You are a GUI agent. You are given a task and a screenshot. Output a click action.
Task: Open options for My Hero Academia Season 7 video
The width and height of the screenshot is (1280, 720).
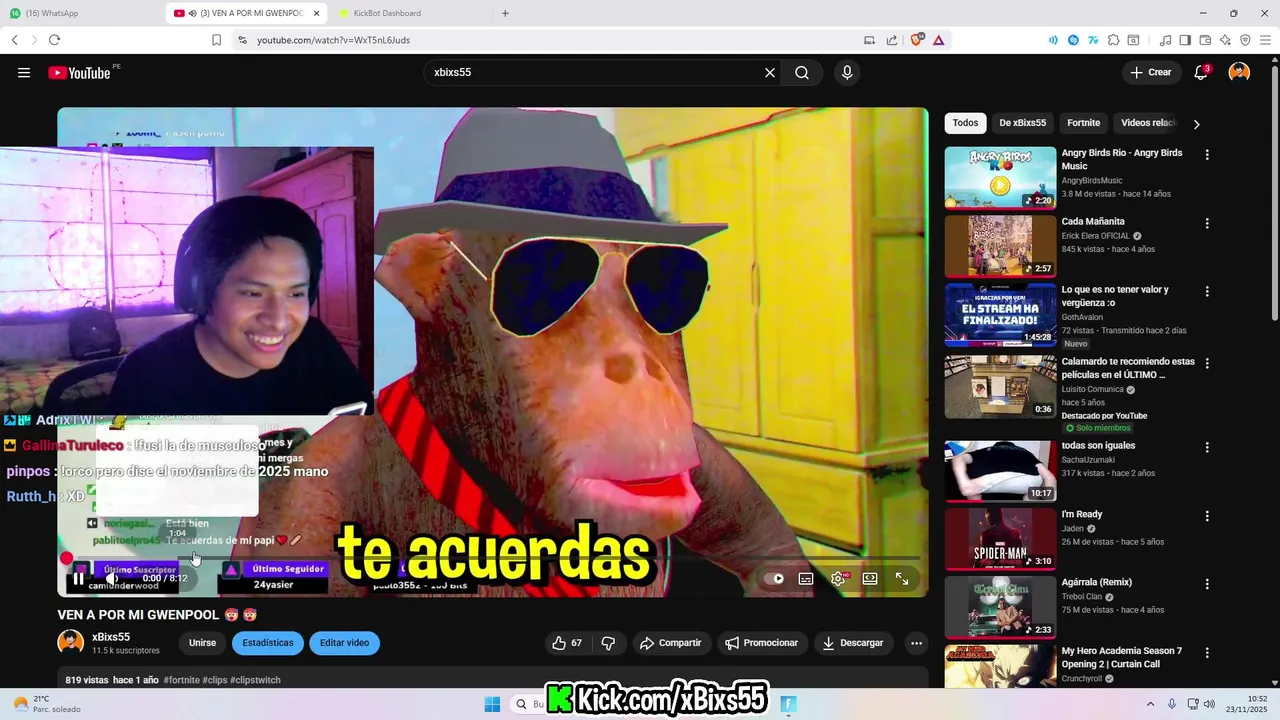click(x=1207, y=653)
